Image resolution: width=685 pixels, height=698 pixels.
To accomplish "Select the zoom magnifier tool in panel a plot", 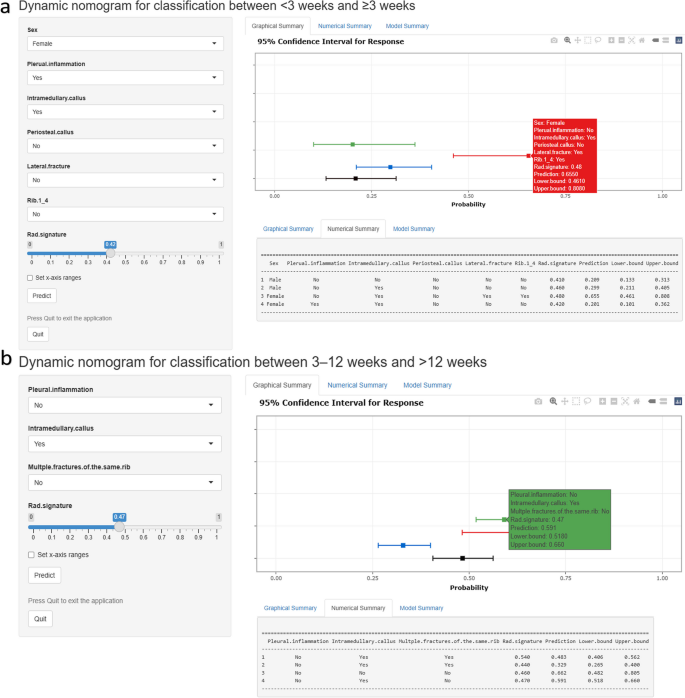I will (x=567, y=40).
